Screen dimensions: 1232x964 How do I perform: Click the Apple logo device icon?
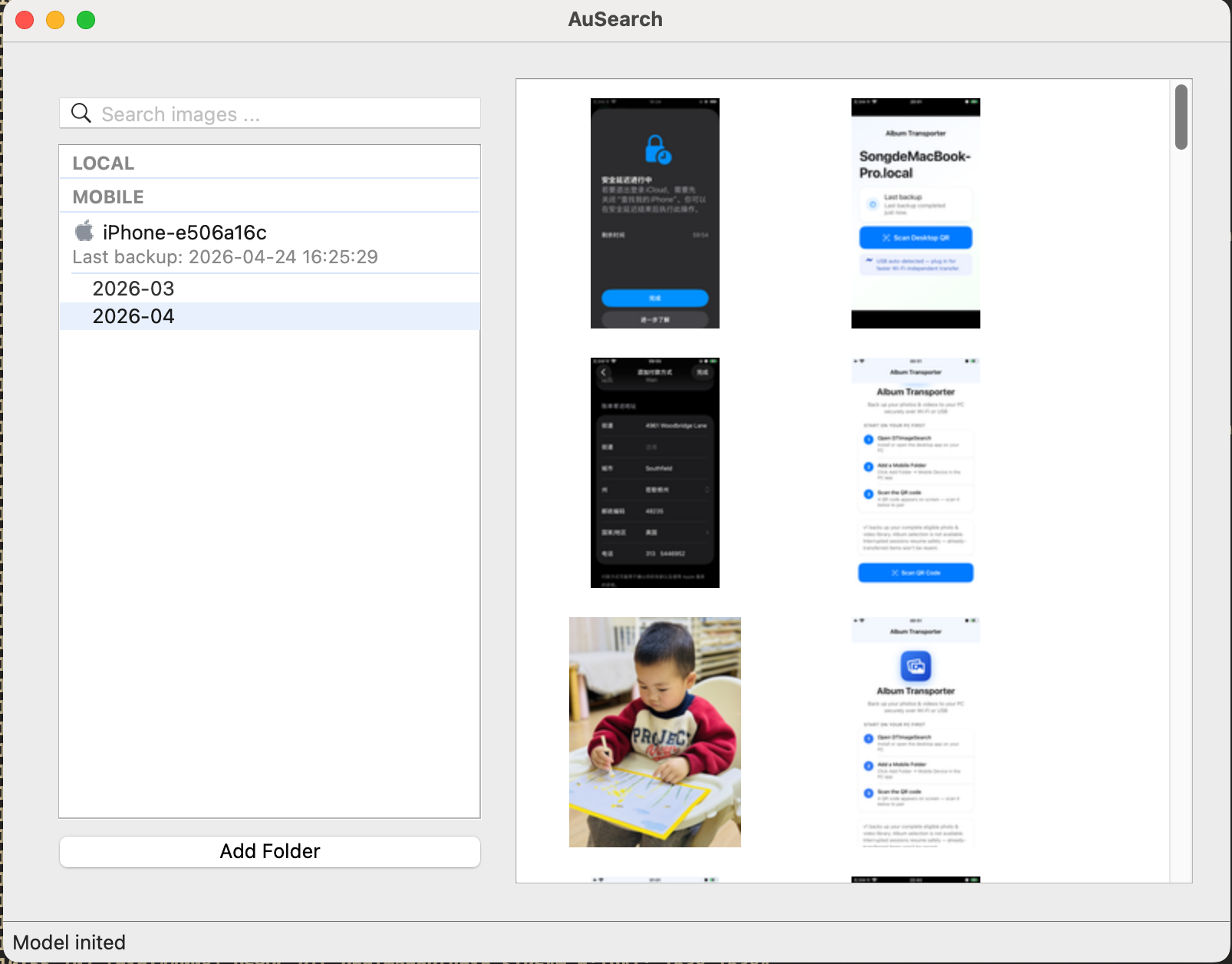point(84,231)
